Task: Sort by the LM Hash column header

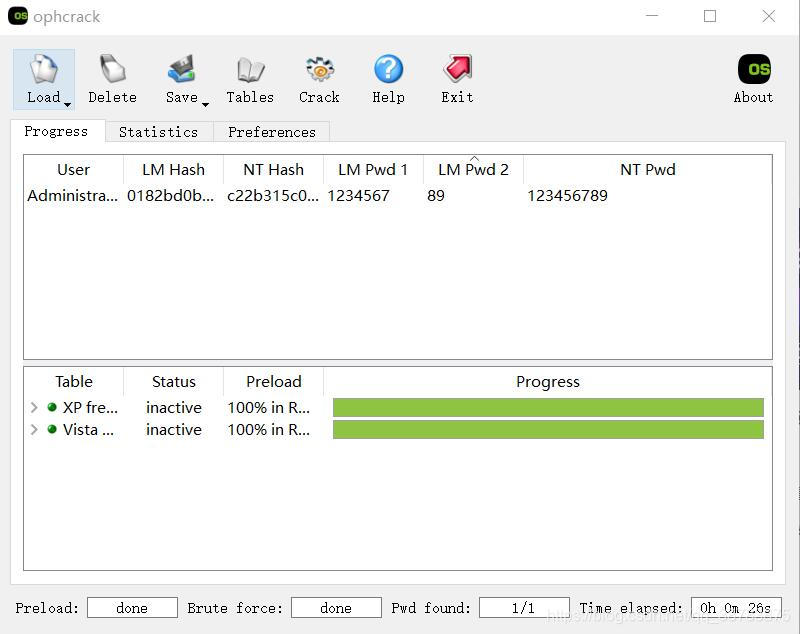Action: tap(173, 169)
